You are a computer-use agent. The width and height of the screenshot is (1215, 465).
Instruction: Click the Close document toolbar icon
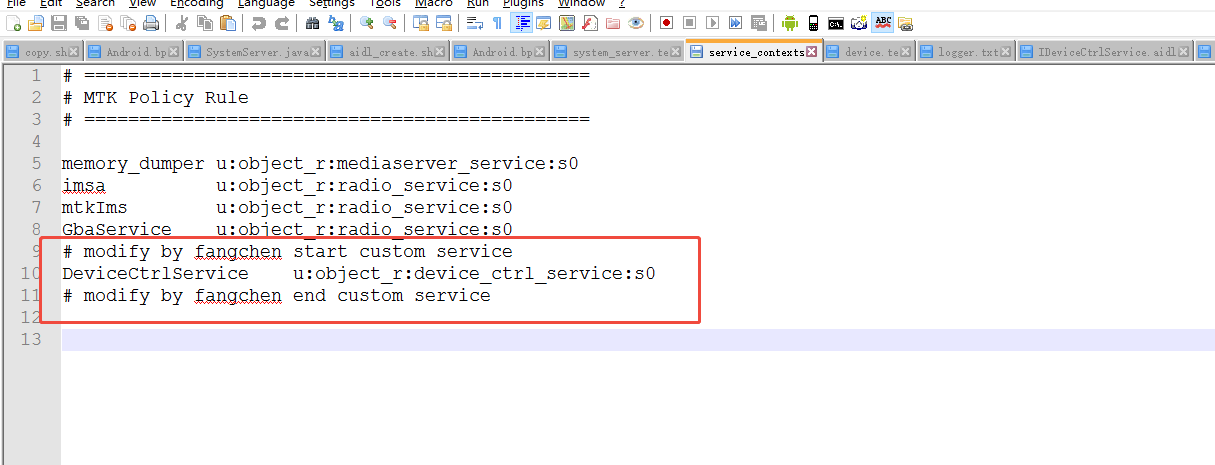[105, 22]
